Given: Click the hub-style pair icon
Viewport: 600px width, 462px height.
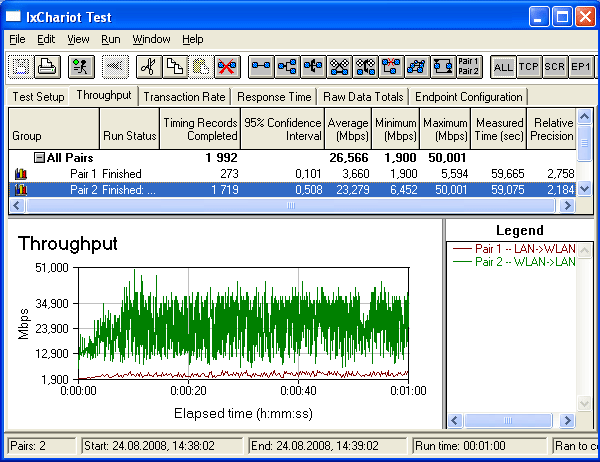Looking at the screenshot, I should point(313,67).
